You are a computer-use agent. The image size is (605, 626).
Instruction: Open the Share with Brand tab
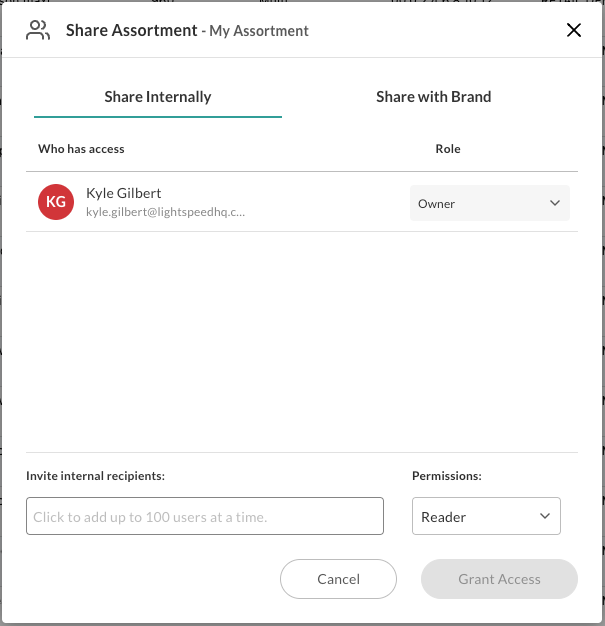tap(433, 97)
